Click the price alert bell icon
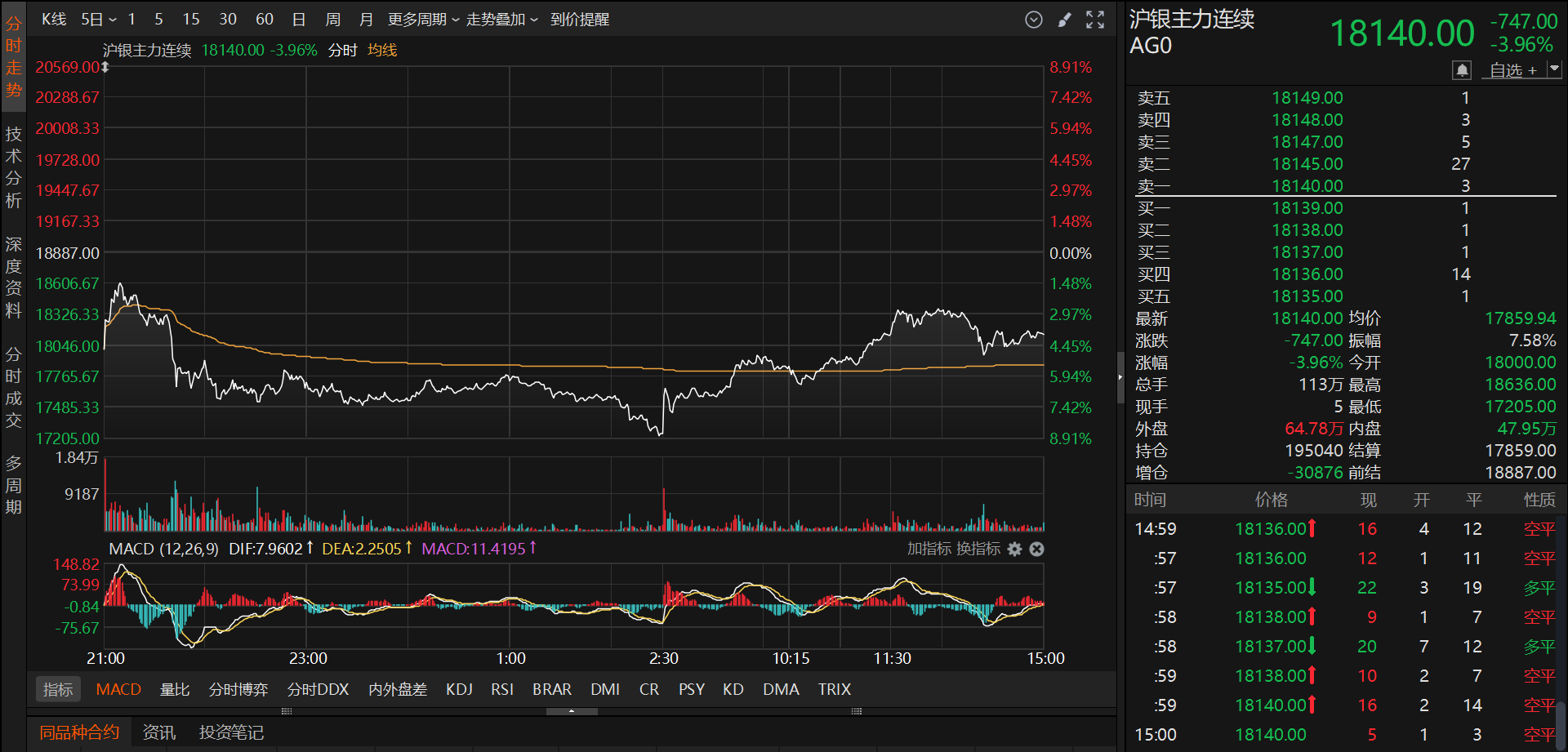Image resolution: width=1568 pixels, height=752 pixels. pos(1462,70)
